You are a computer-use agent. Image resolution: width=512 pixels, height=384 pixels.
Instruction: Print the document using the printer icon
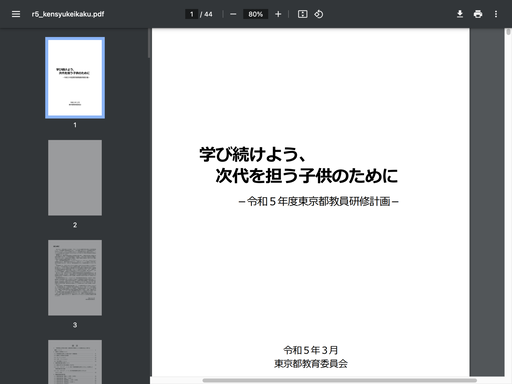pos(478,14)
